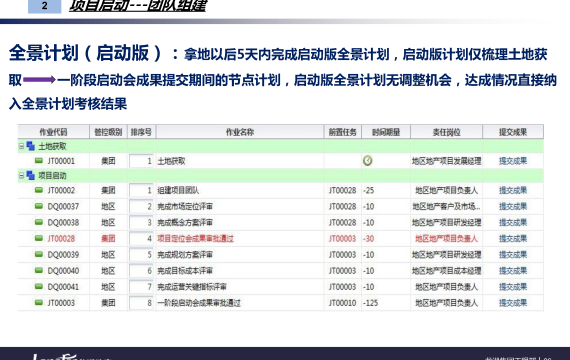The image size is (570, 360).
Task: Open 提交成果 link for 一阶段启动会成果审批通过 row
Action: pyautogui.click(x=513, y=303)
